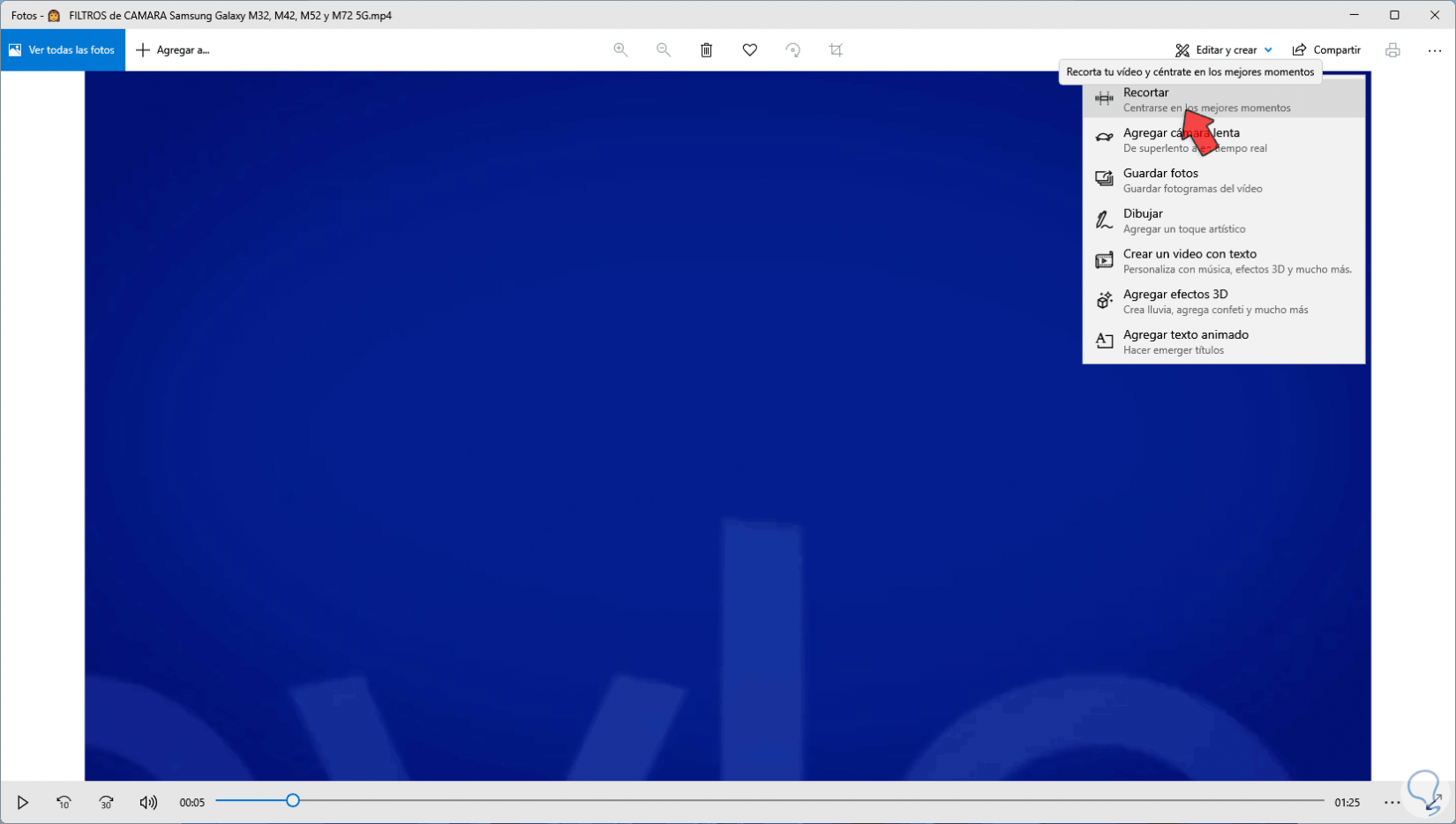The width and height of the screenshot is (1456, 824).
Task: Toggle the volume speaker icon
Action: click(x=148, y=803)
